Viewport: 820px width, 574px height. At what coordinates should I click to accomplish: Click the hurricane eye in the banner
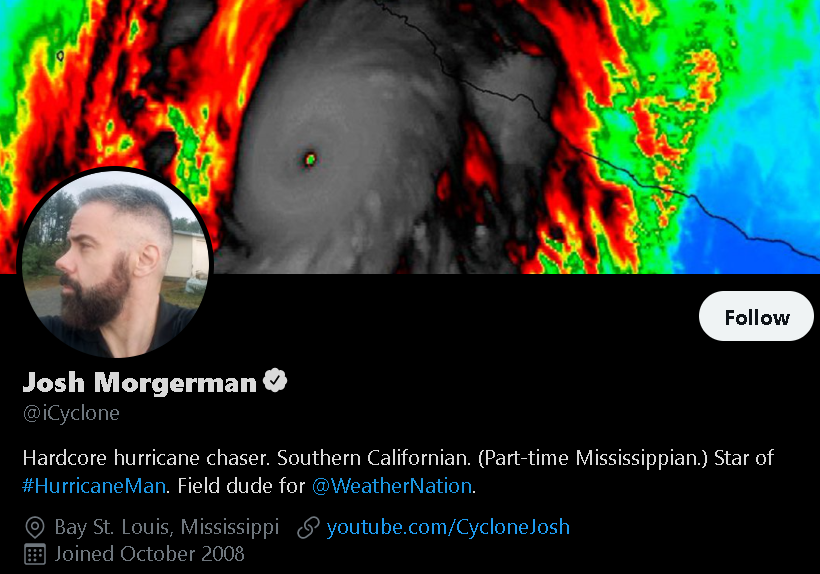pyautogui.click(x=310, y=159)
